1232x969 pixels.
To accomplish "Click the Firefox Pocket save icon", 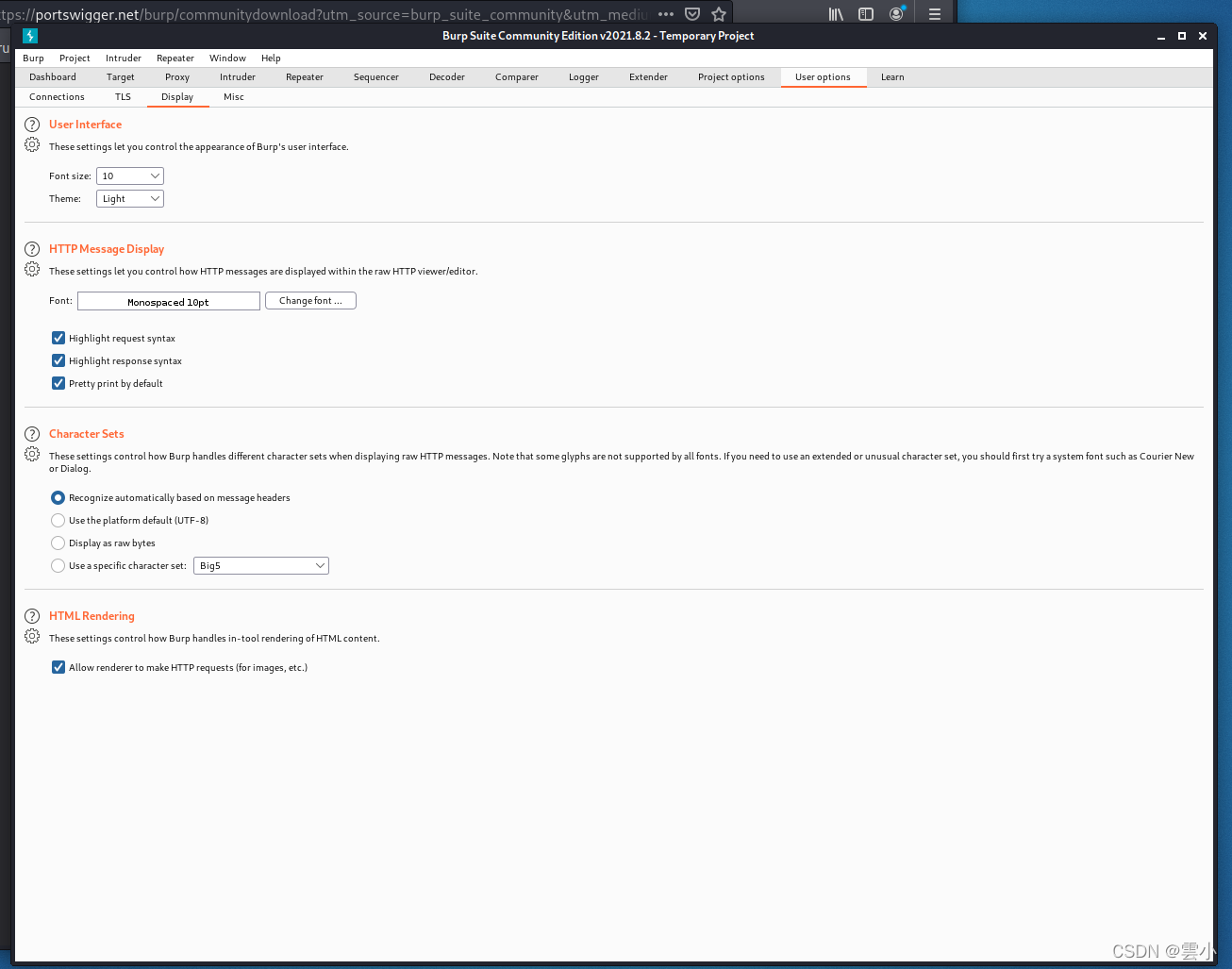I will pos(692,14).
